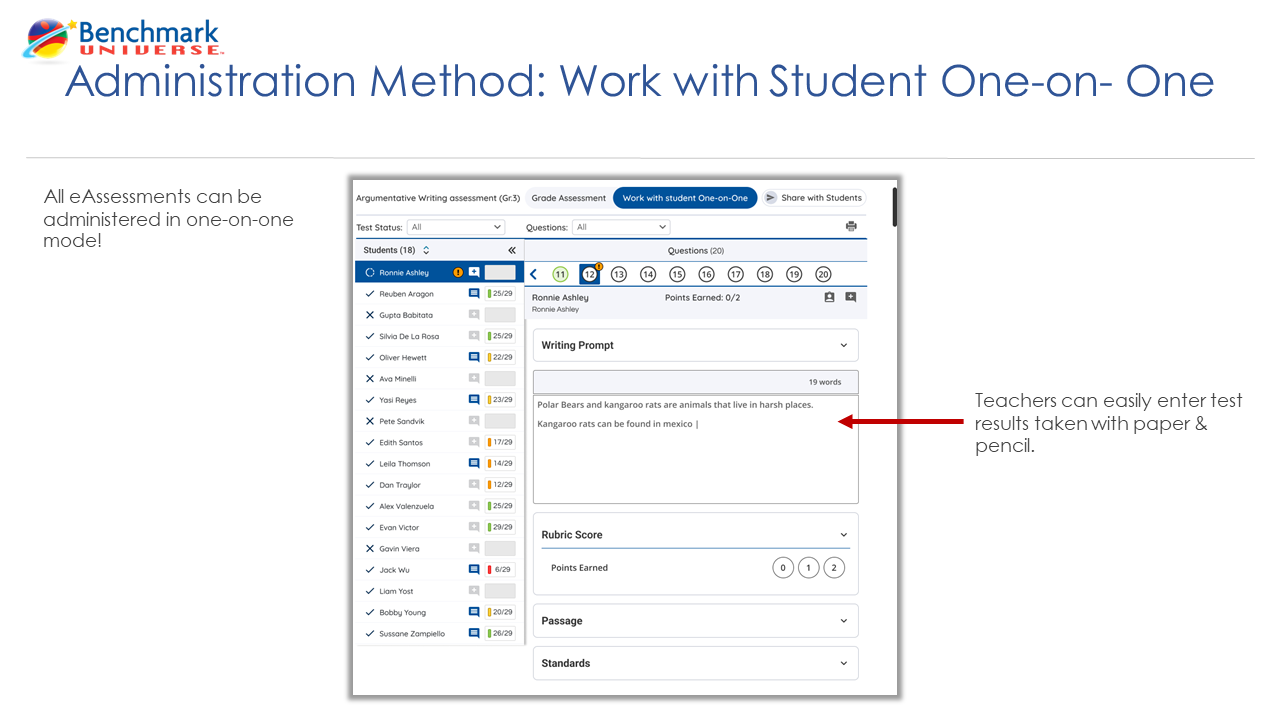
Task: Jump to question 11
Action: pos(560,274)
